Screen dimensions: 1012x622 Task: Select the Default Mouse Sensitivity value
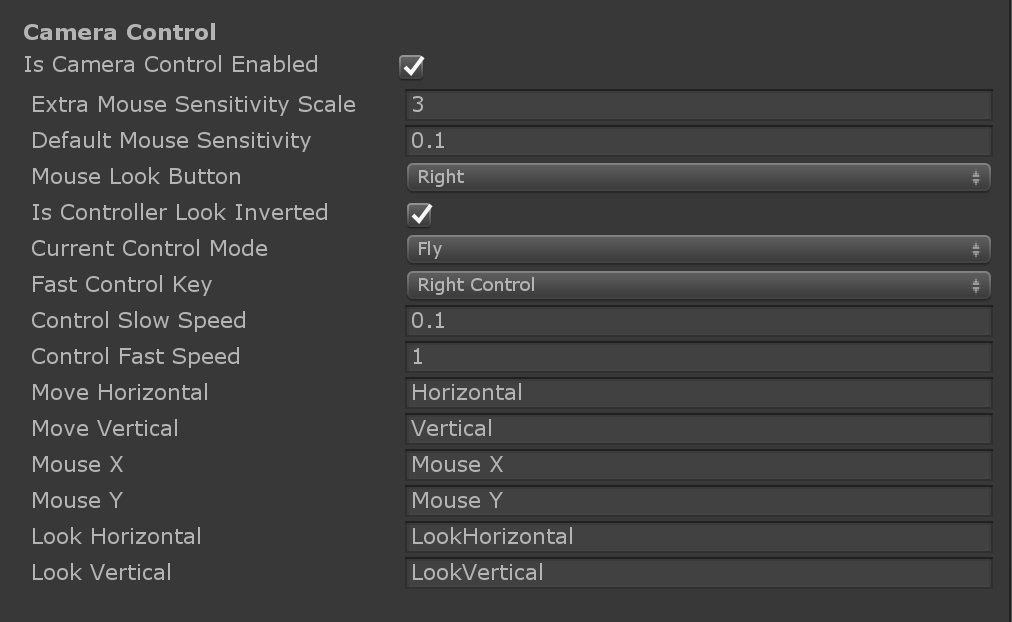(697, 141)
